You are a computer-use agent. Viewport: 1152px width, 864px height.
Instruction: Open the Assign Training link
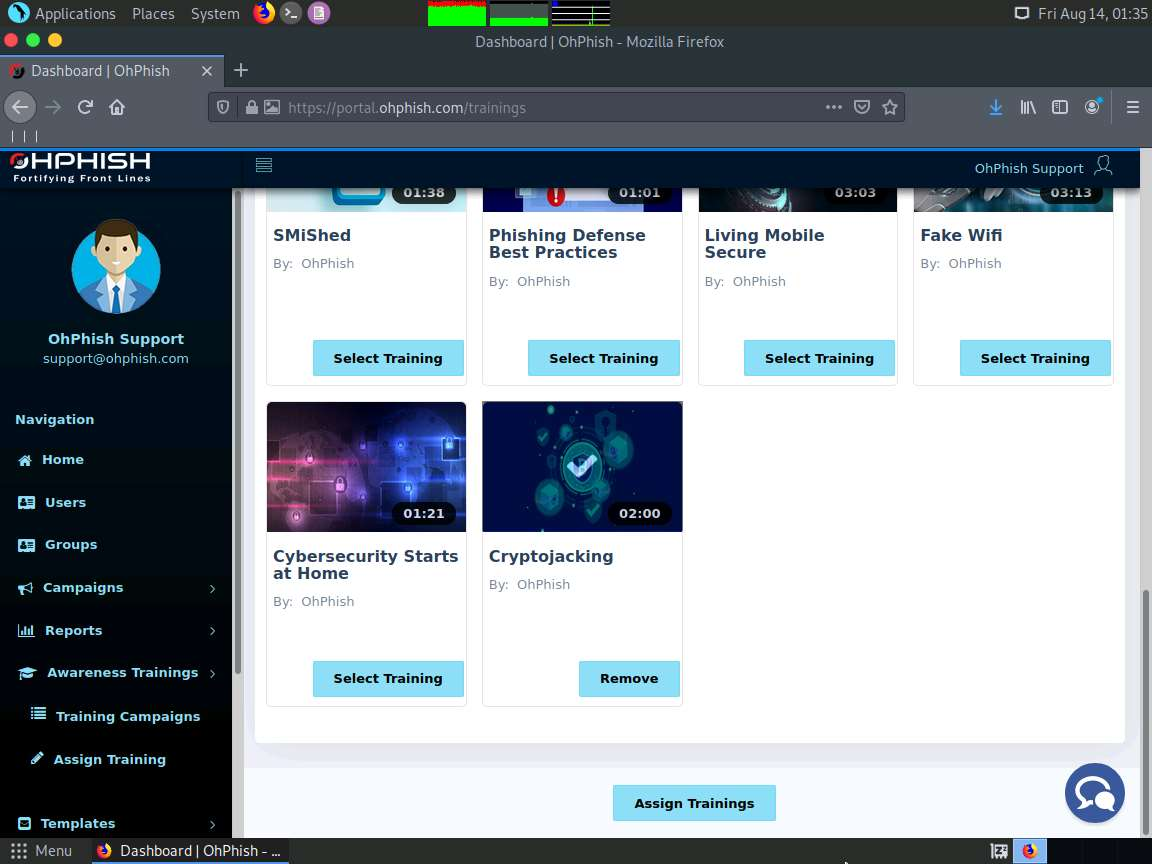[109, 759]
